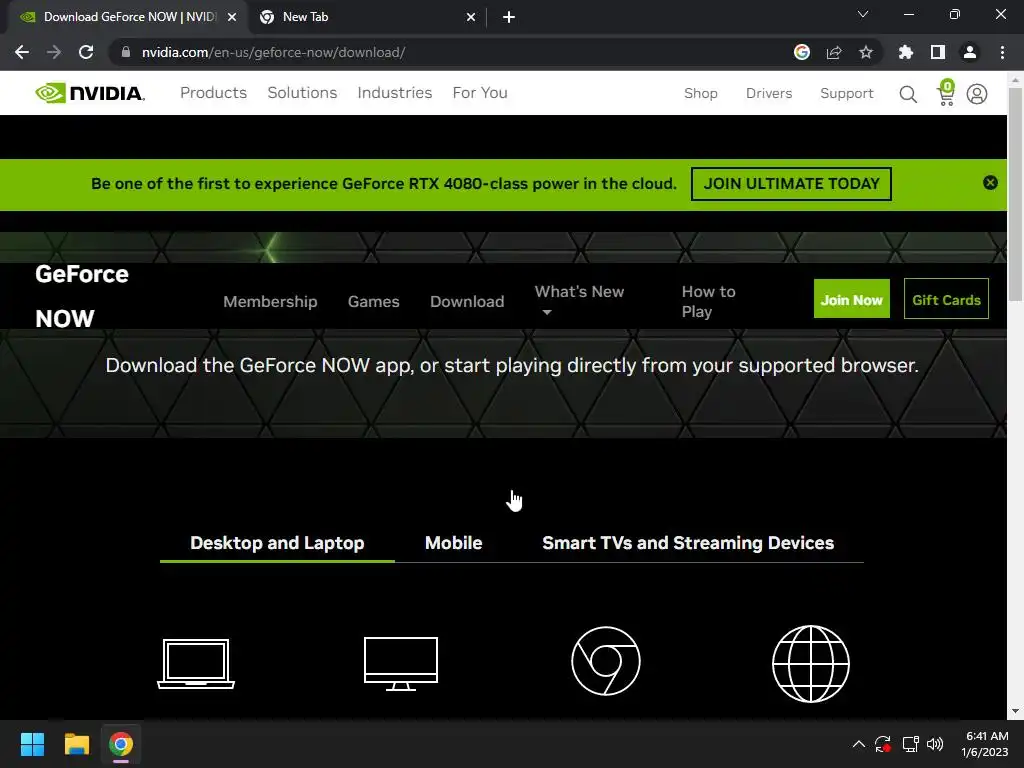Select the Chrome browser platform icon
Screen dimensions: 1024x768
pyautogui.click(x=605, y=661)
